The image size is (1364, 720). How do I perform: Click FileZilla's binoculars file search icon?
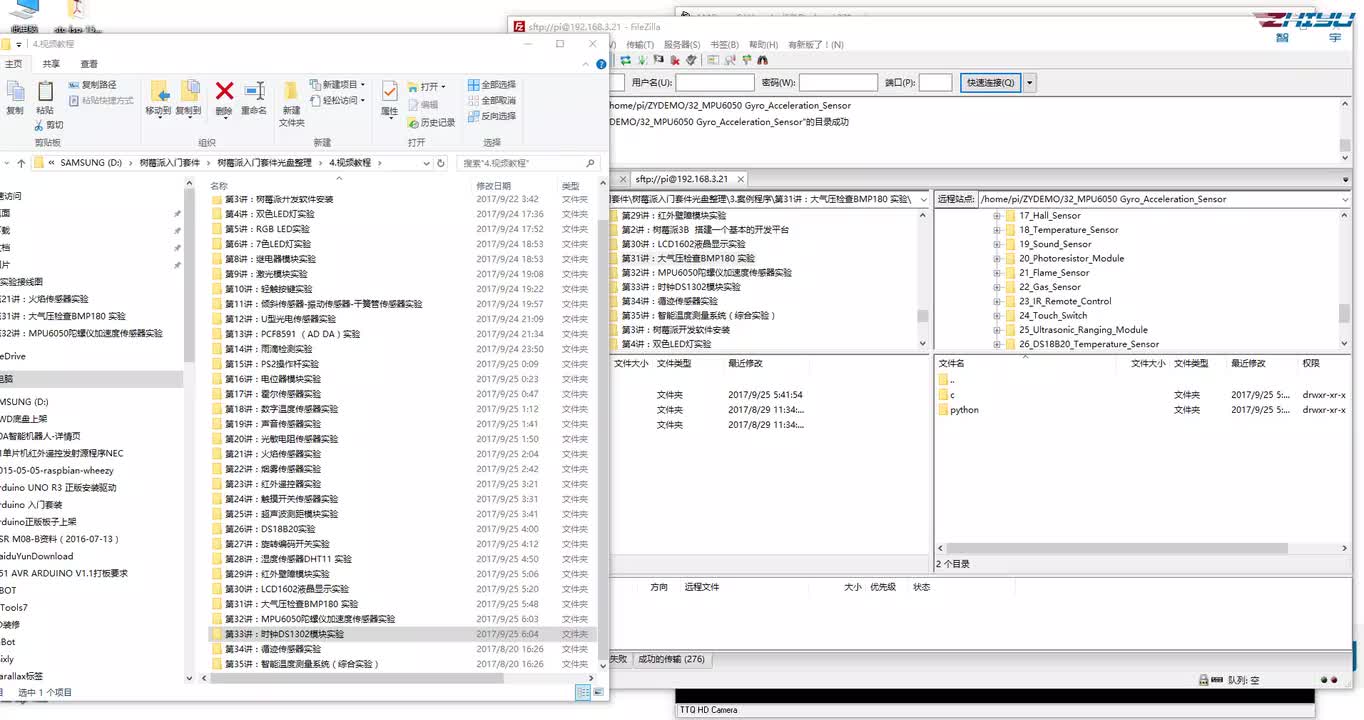[762, 60]
